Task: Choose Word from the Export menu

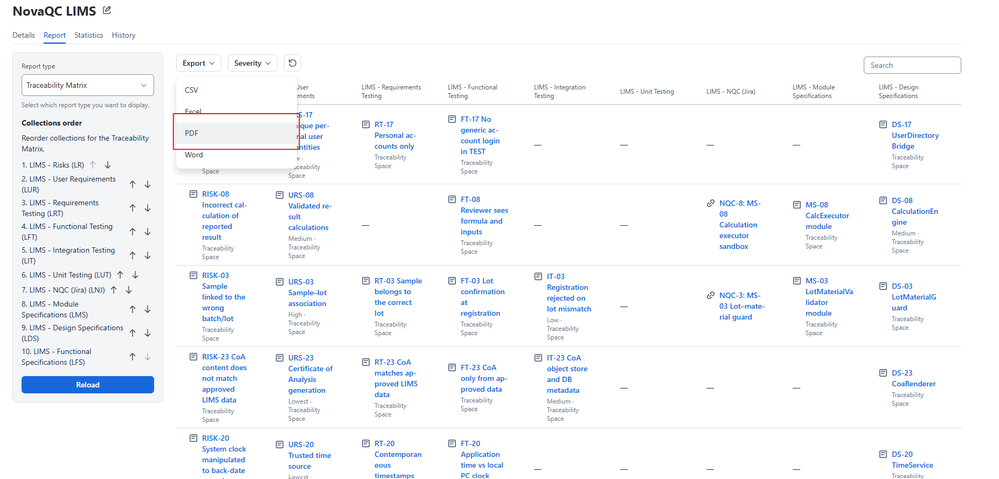Action: [236, 155]
